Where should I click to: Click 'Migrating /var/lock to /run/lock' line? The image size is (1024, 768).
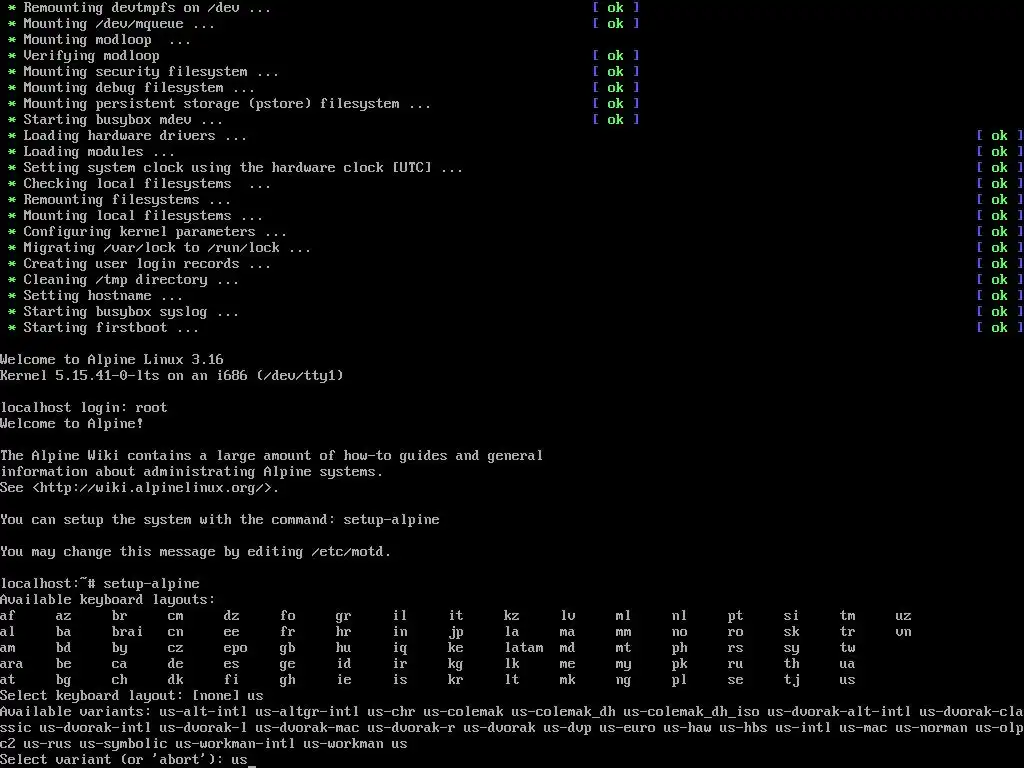click(x=167, y=248)
